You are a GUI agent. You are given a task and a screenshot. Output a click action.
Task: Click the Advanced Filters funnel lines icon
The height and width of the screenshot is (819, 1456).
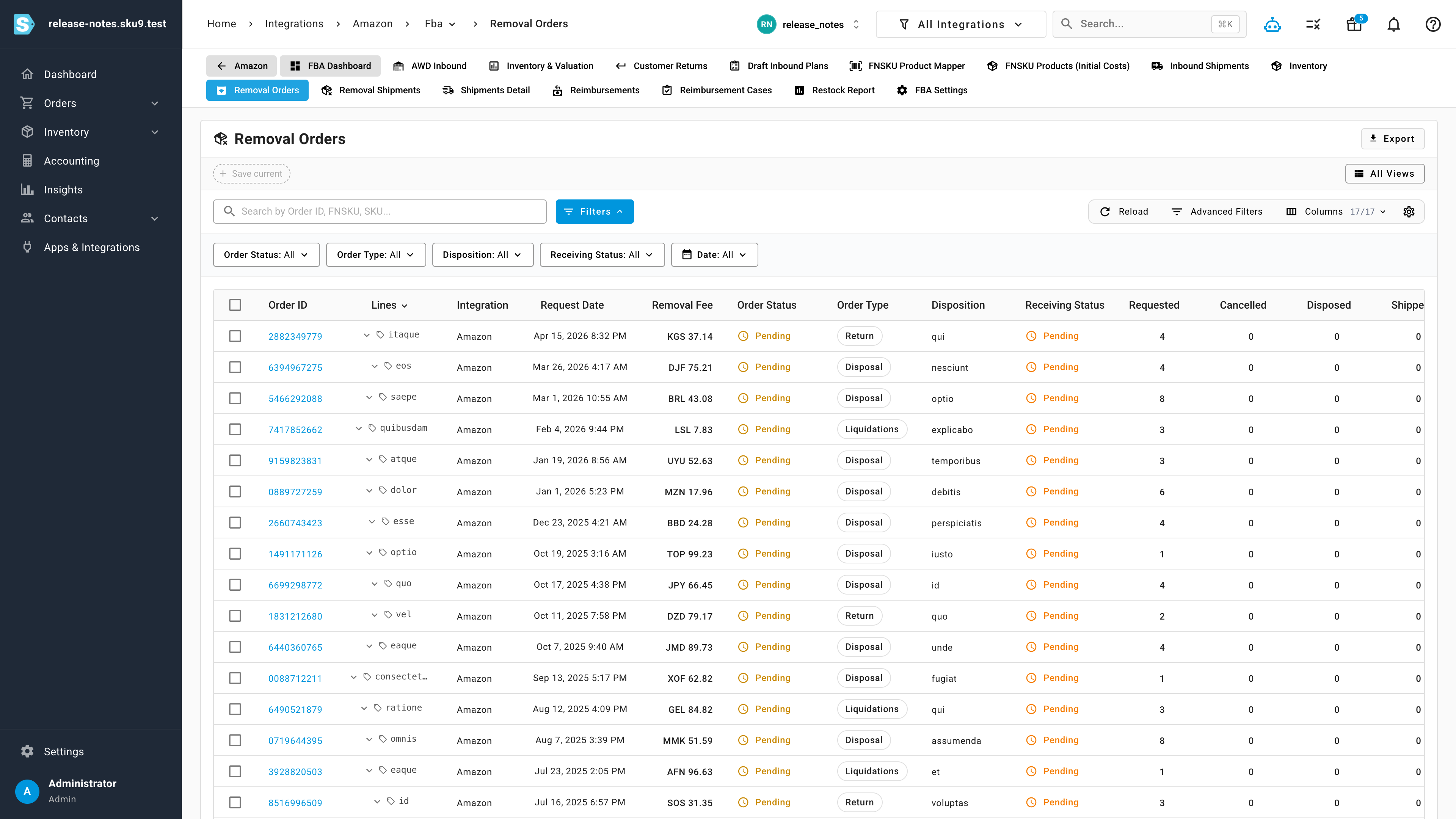point(1177,212)
